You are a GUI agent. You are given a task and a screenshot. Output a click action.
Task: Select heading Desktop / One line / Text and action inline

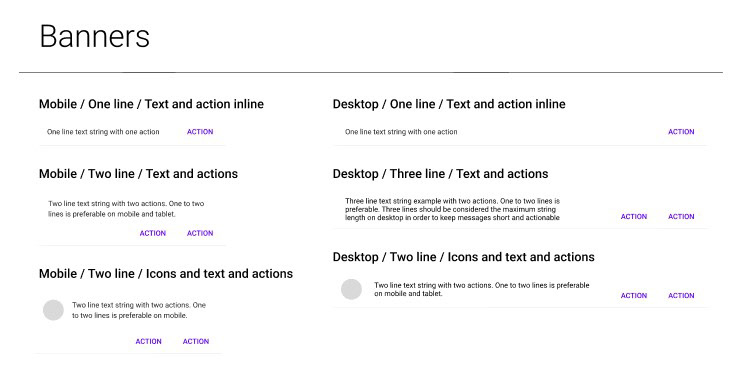point(449,104)
